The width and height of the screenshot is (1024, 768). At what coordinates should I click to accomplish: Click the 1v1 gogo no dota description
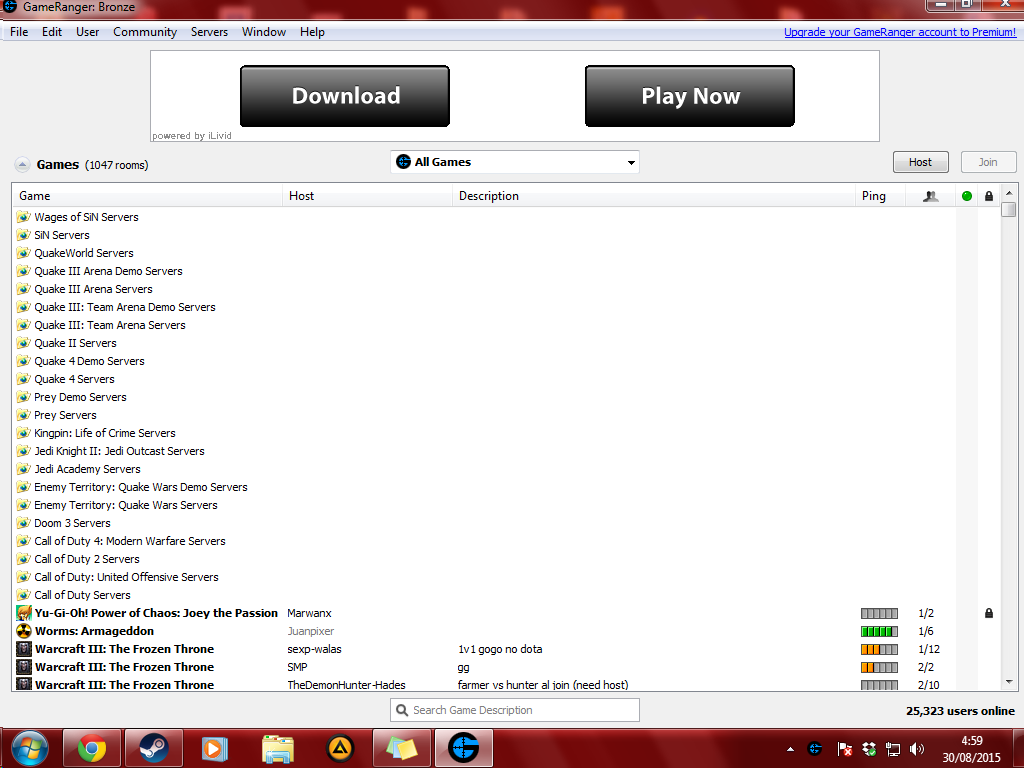500,649
